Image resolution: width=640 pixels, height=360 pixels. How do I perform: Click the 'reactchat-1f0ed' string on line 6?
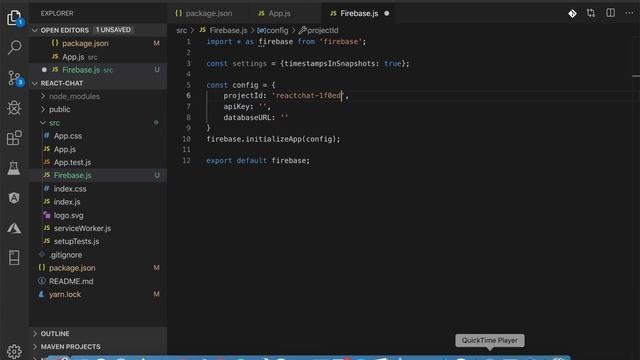308,96
